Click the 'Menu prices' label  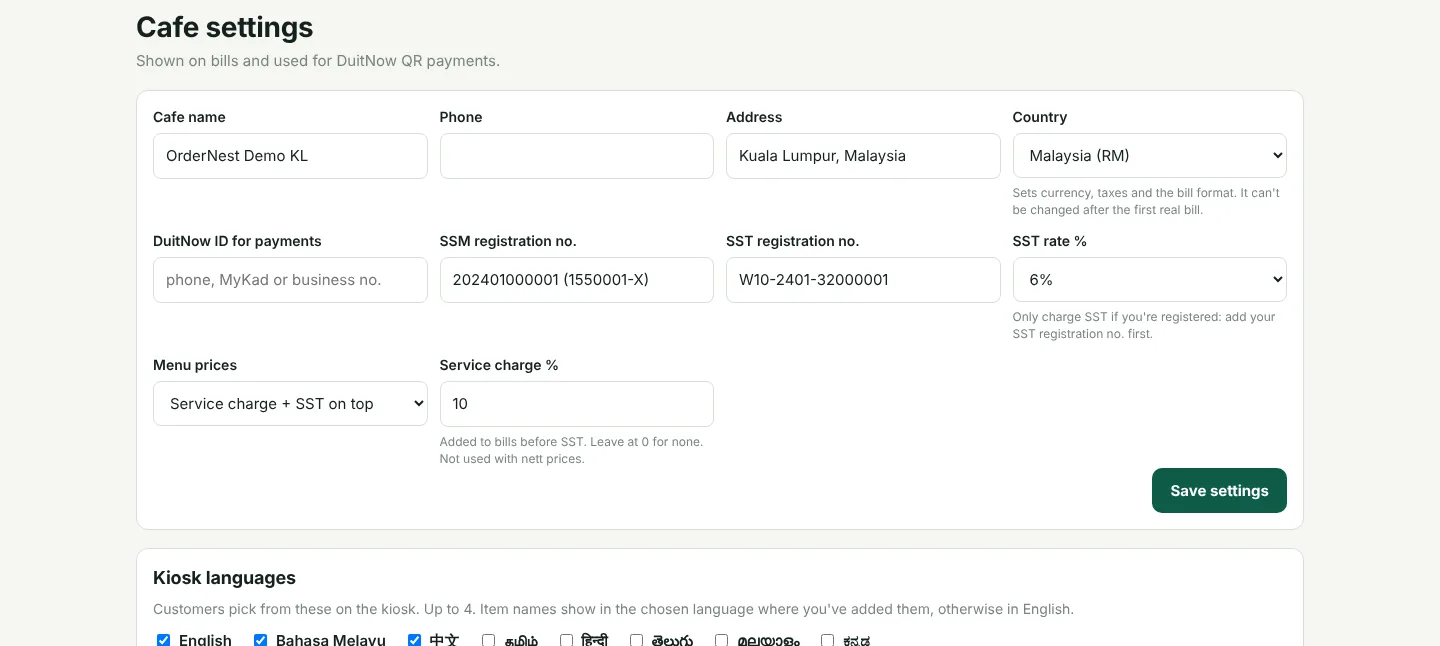(x=195, y=365)
